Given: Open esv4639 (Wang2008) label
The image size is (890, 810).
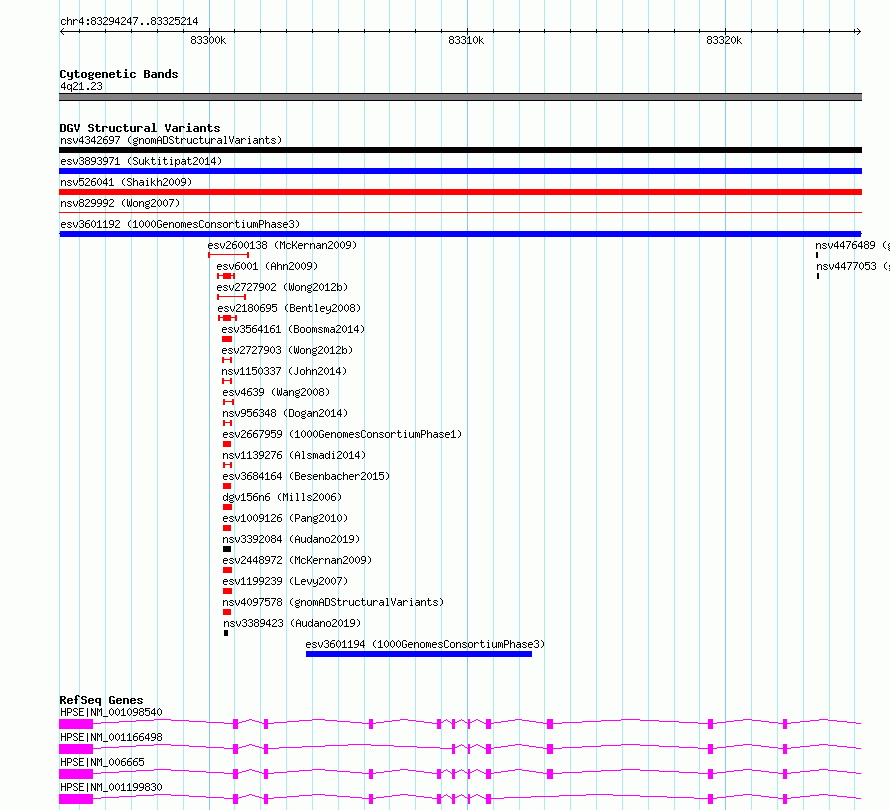Looking at the screenshot, I should pos(276,392).
